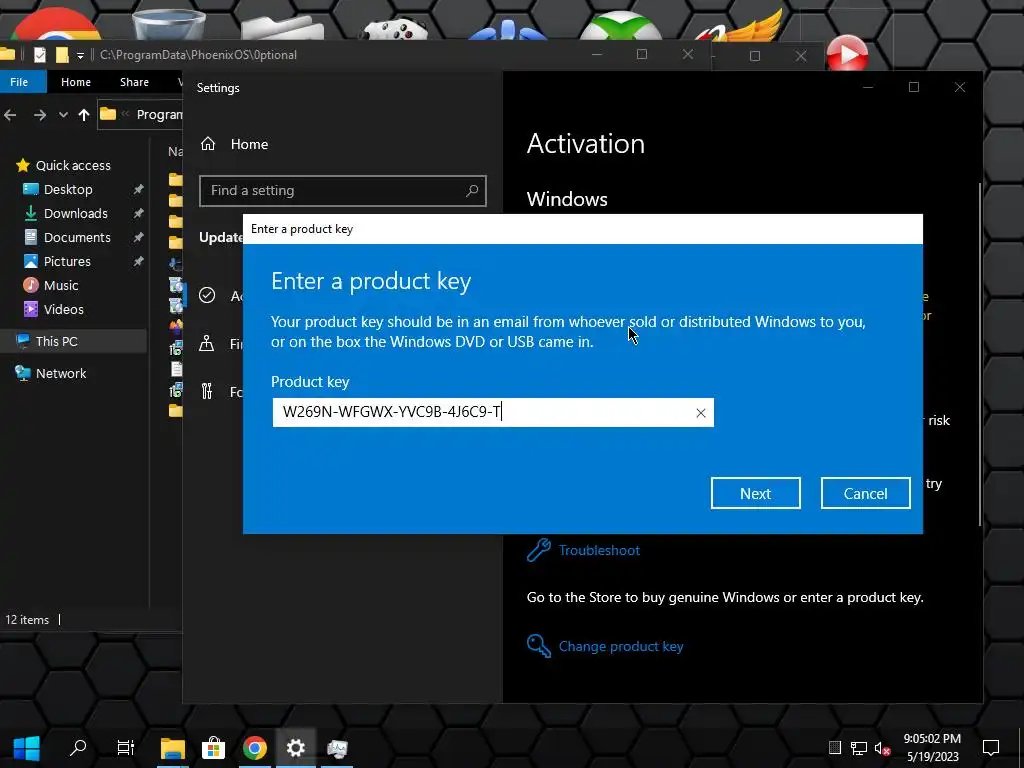This screenshot has width=1024, height=768.
Task: Click inside the Product key text box
Action: coord(493,412)
